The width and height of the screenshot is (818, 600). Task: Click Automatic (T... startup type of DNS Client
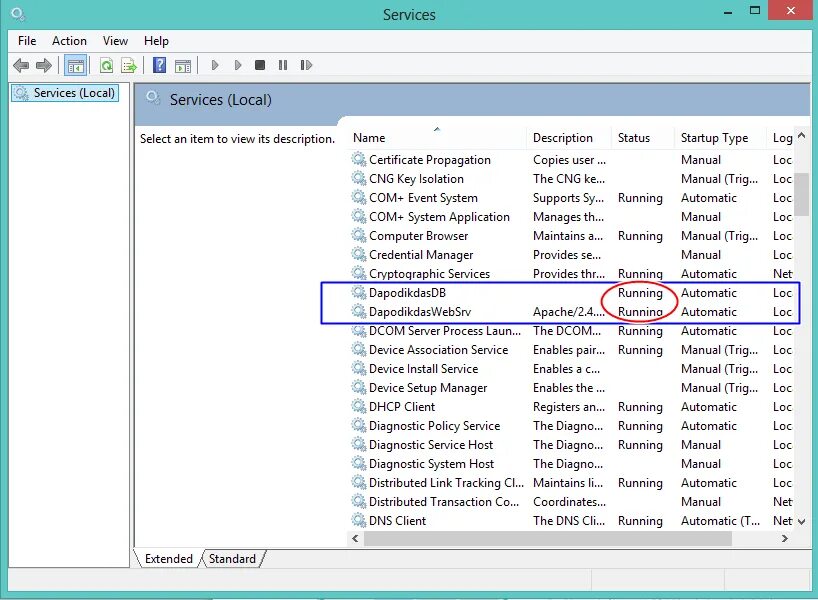pyautogui.click(x=720, y=521)
